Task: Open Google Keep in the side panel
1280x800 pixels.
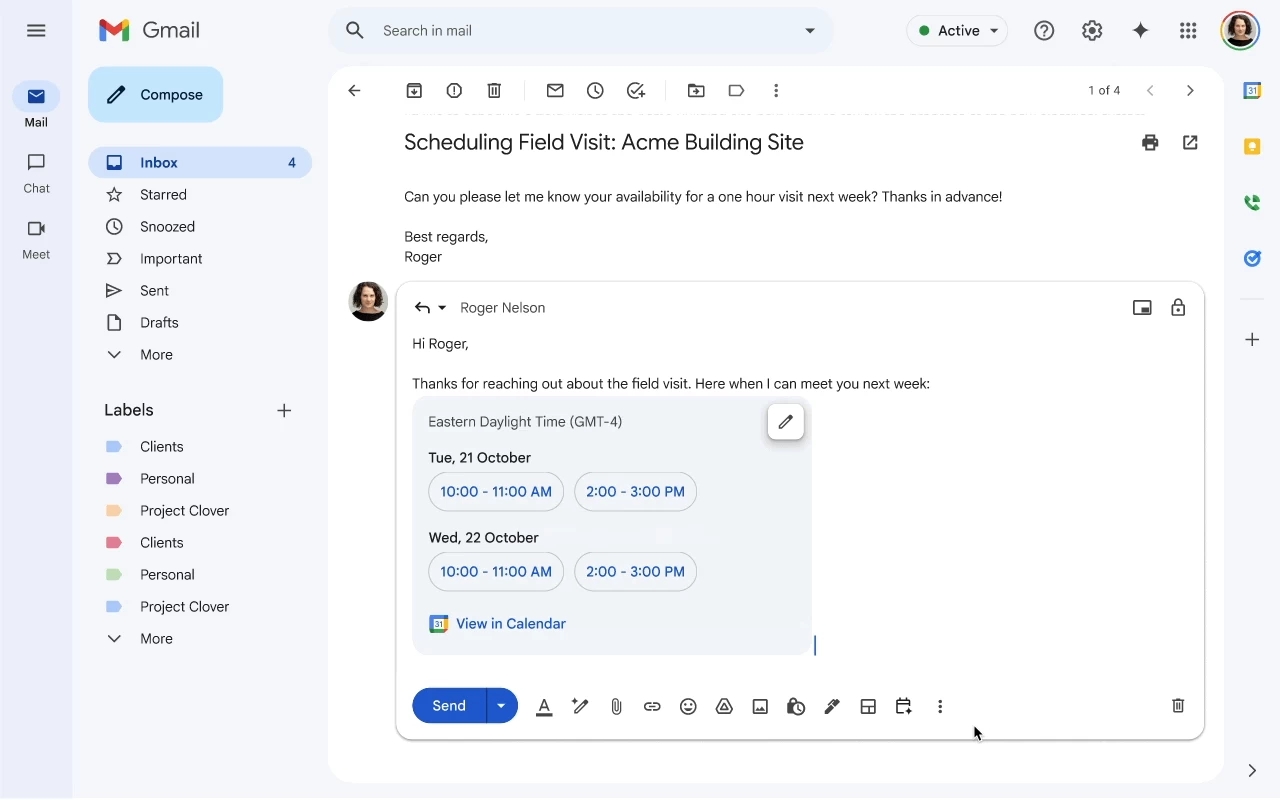Action: (x=1252, y=146)
